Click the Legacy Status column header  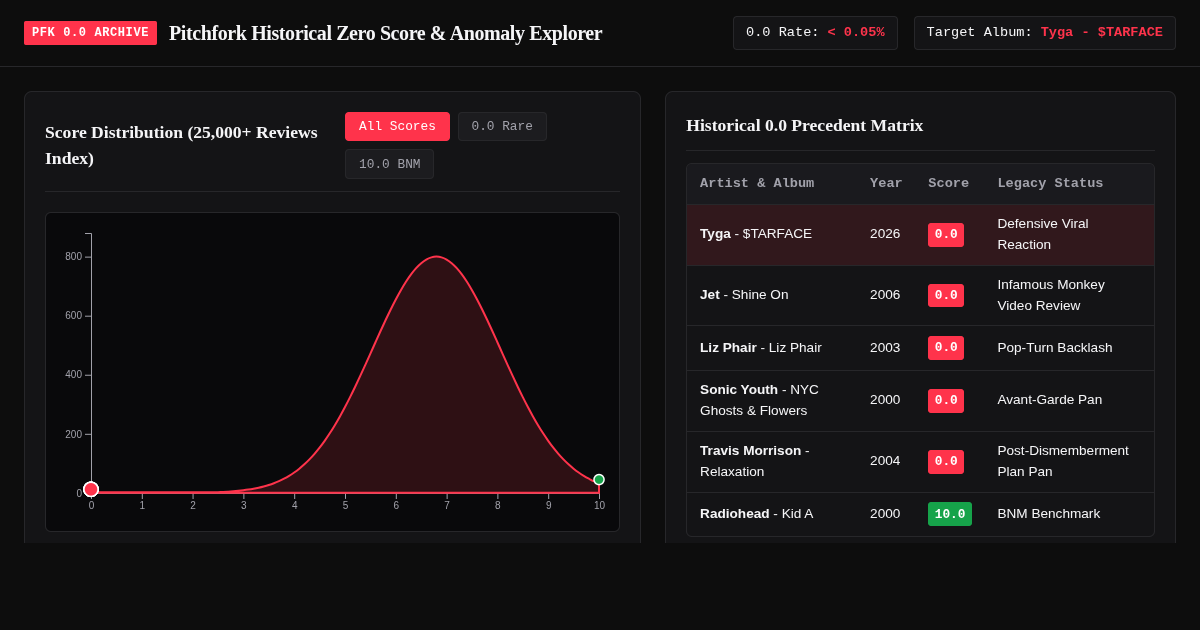click(x=1050, y=184)
